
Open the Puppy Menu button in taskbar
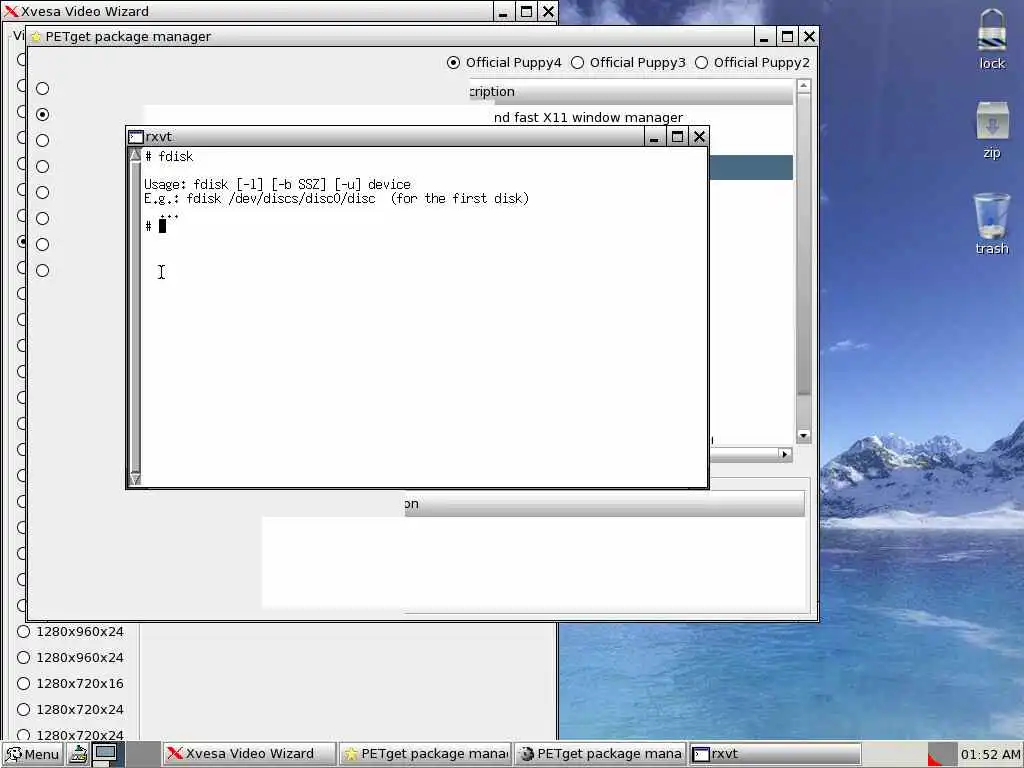[33, 754]
